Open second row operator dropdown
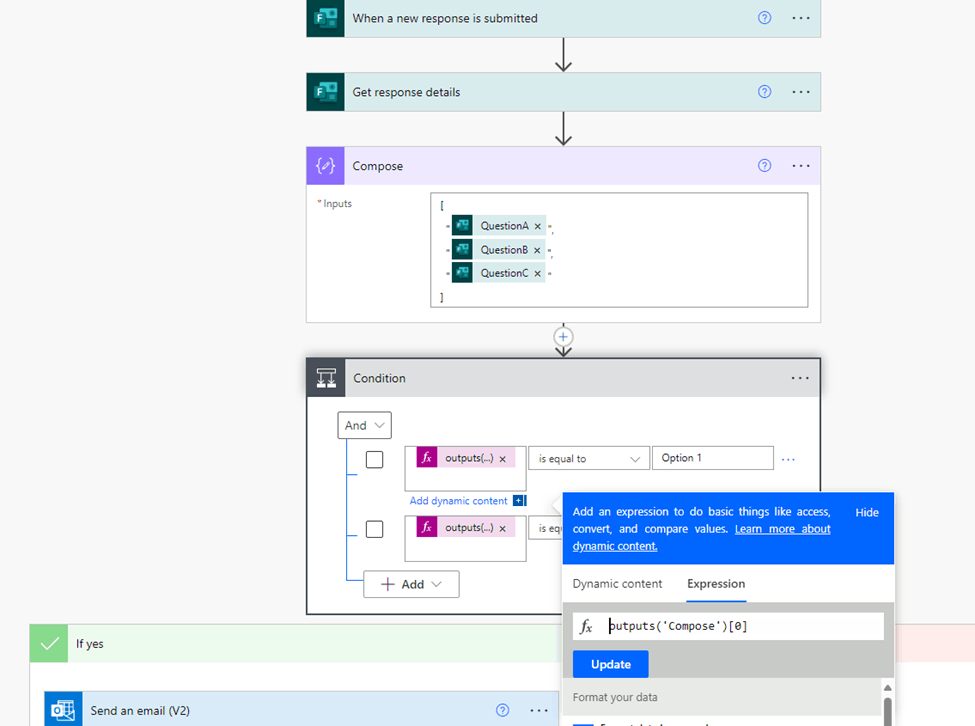Viewport: 975px width, 726px height. pos(546,528)
